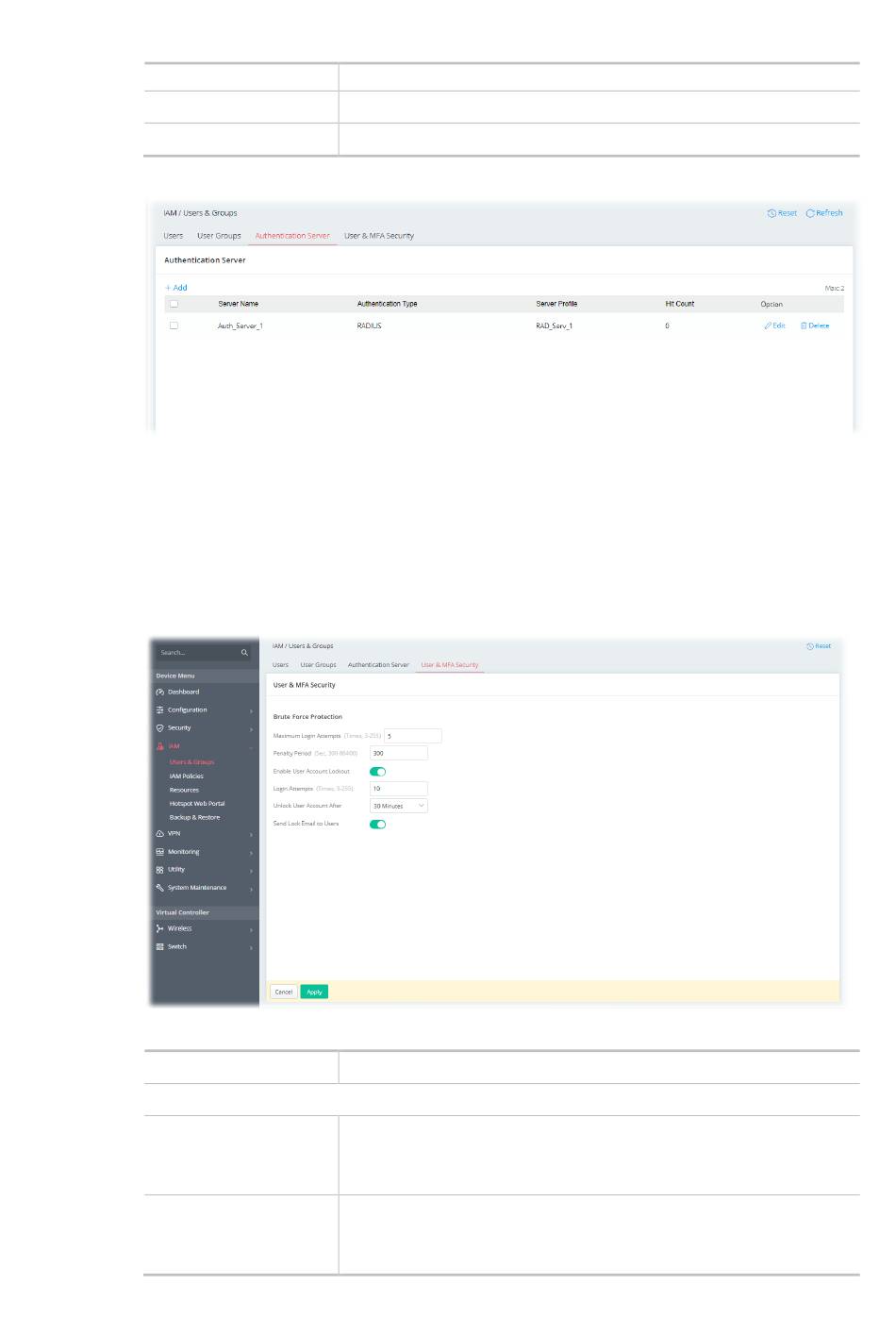The width and height of the screenshot is (896, 1318).
Task: Click + Add to create an authentication server
Action: click(x=176, y=288)
